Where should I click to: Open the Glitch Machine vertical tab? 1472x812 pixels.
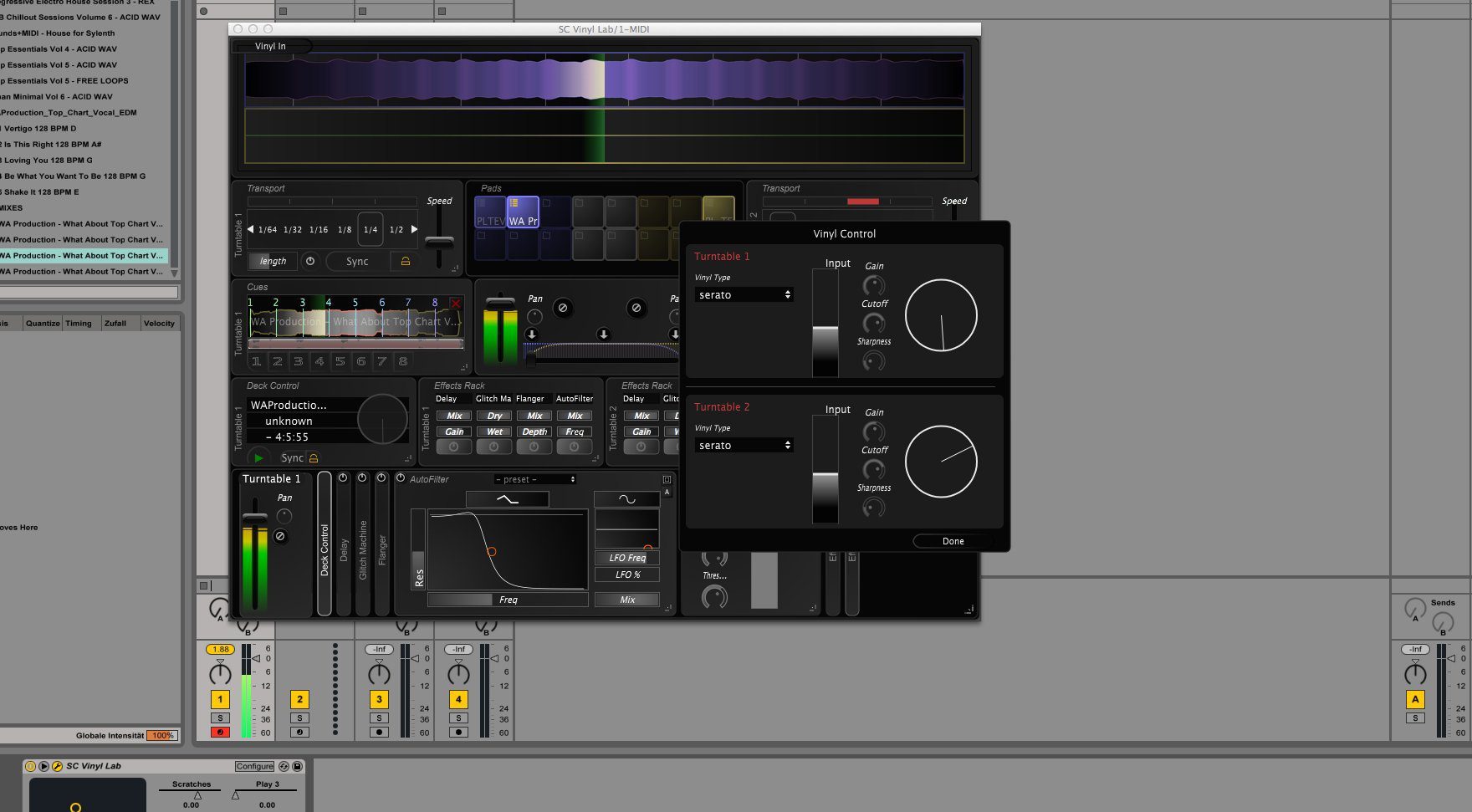[363, 548]
